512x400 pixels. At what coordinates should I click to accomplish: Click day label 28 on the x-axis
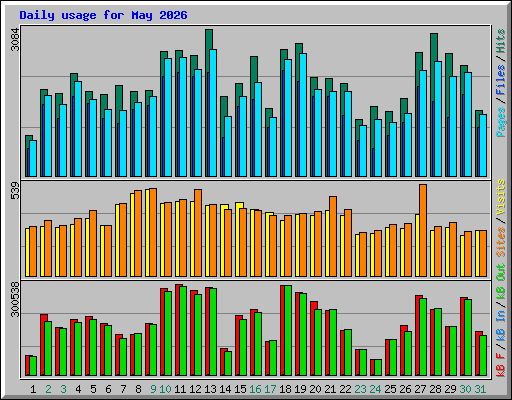[435, 389]
